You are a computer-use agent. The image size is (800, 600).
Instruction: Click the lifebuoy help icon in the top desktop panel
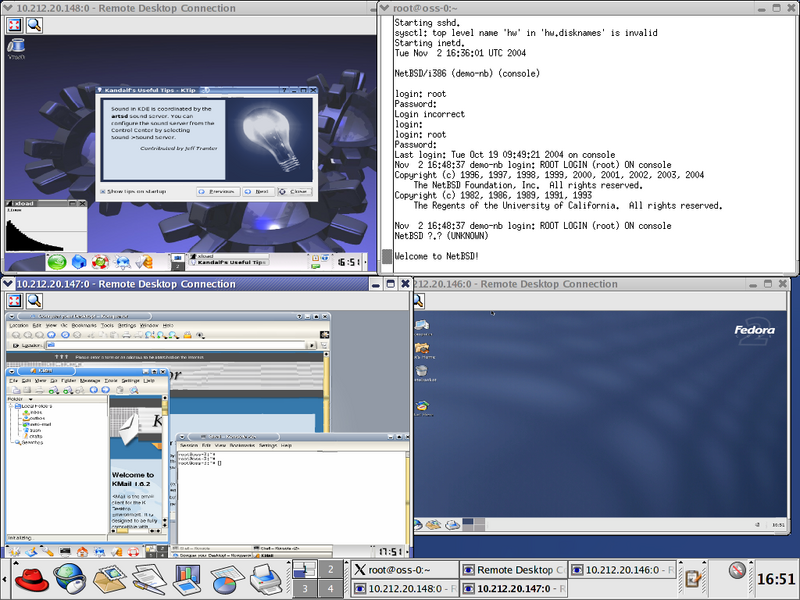click(x=99, y=260)
